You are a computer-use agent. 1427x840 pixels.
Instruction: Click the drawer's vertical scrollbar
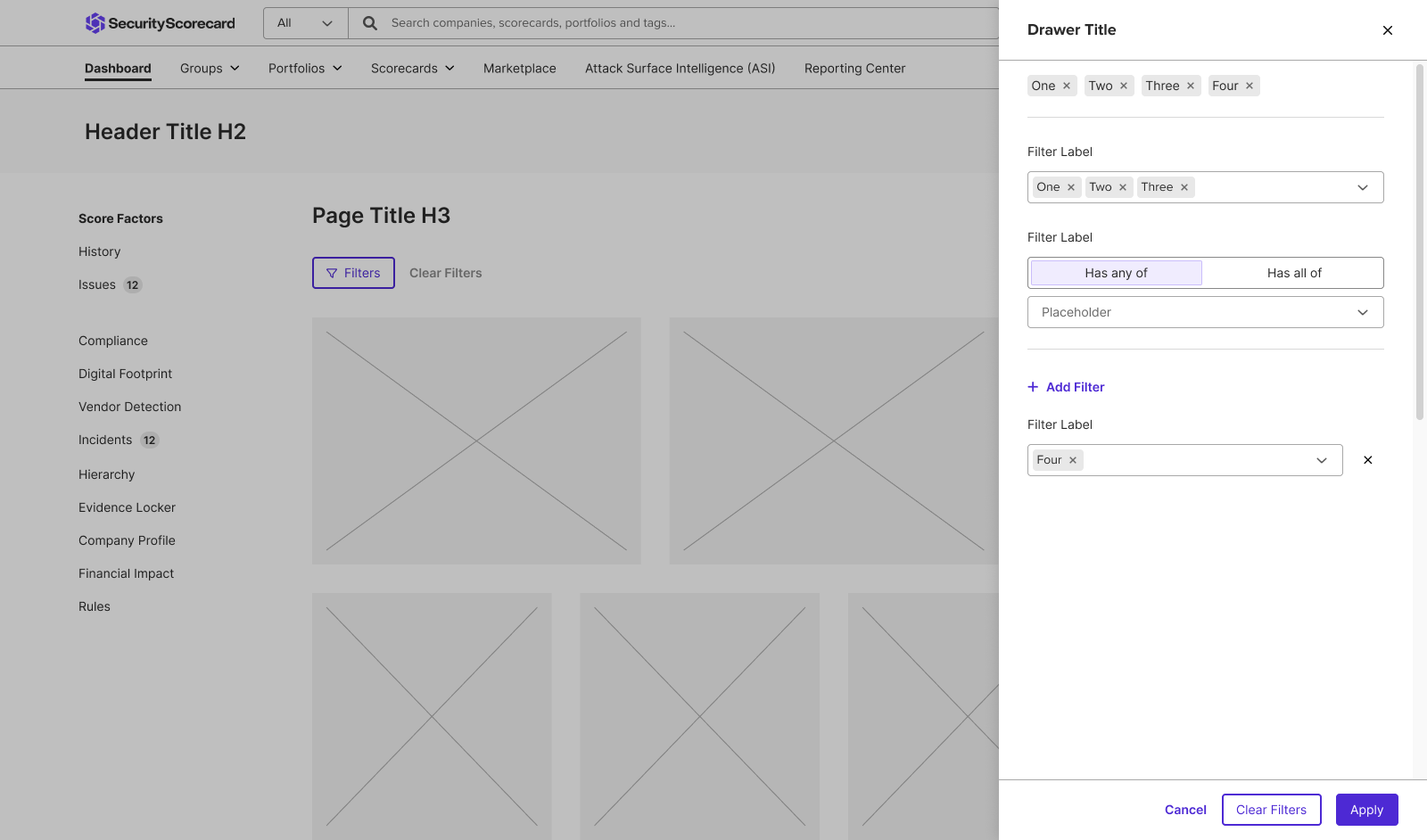(x=1420, y=241)
